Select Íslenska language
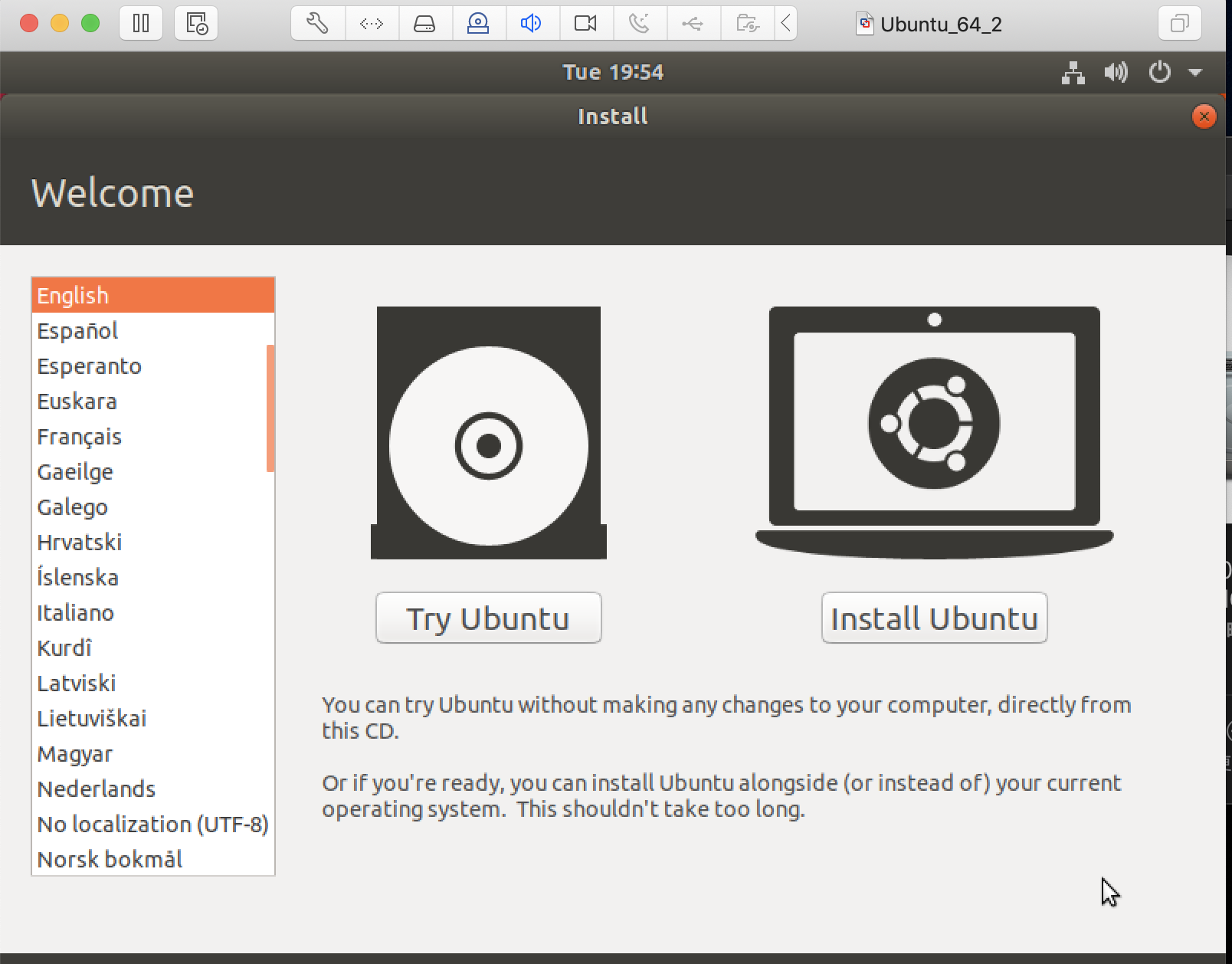The image size is (1232, 964). coord(152,577)
